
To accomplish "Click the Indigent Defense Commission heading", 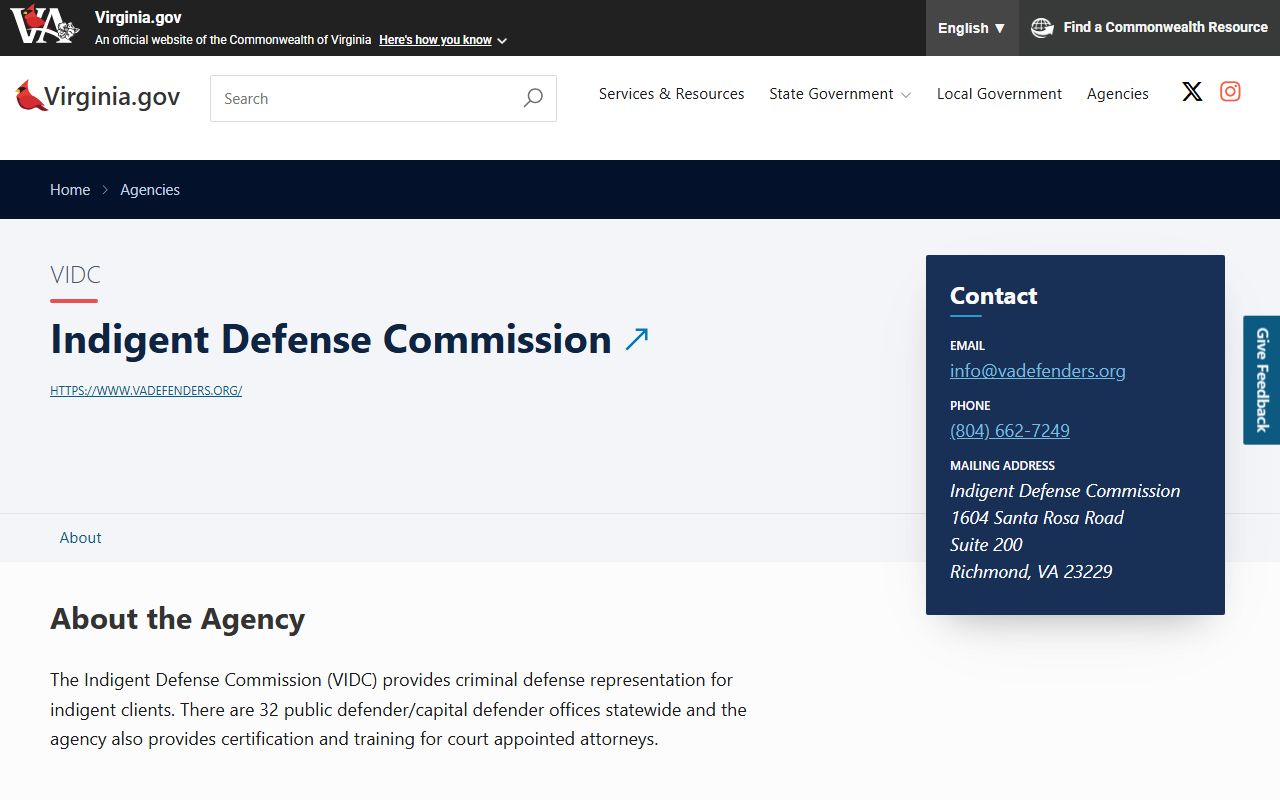I will click(331, 339).
